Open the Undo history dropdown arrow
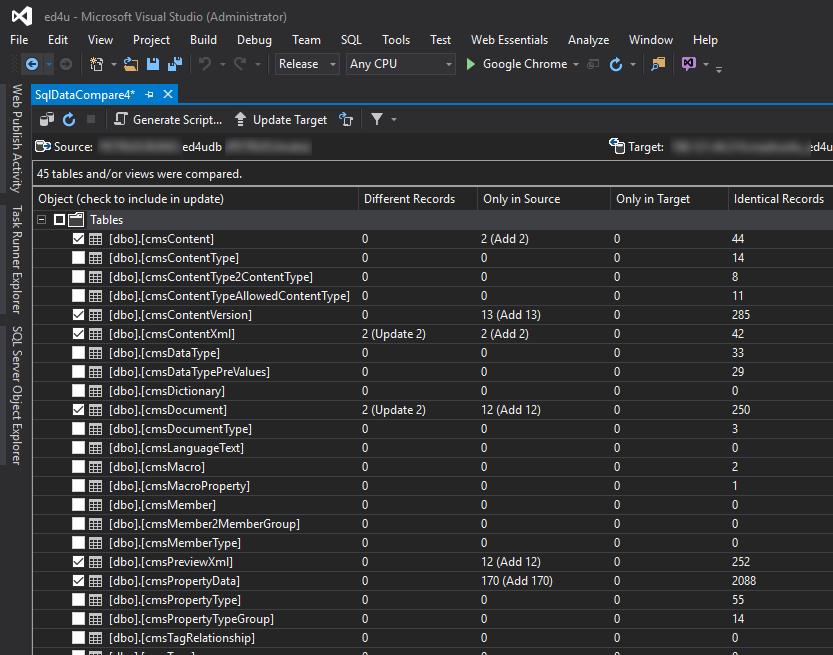Viewport: 833px width, 655px height. tap(223, 64)
